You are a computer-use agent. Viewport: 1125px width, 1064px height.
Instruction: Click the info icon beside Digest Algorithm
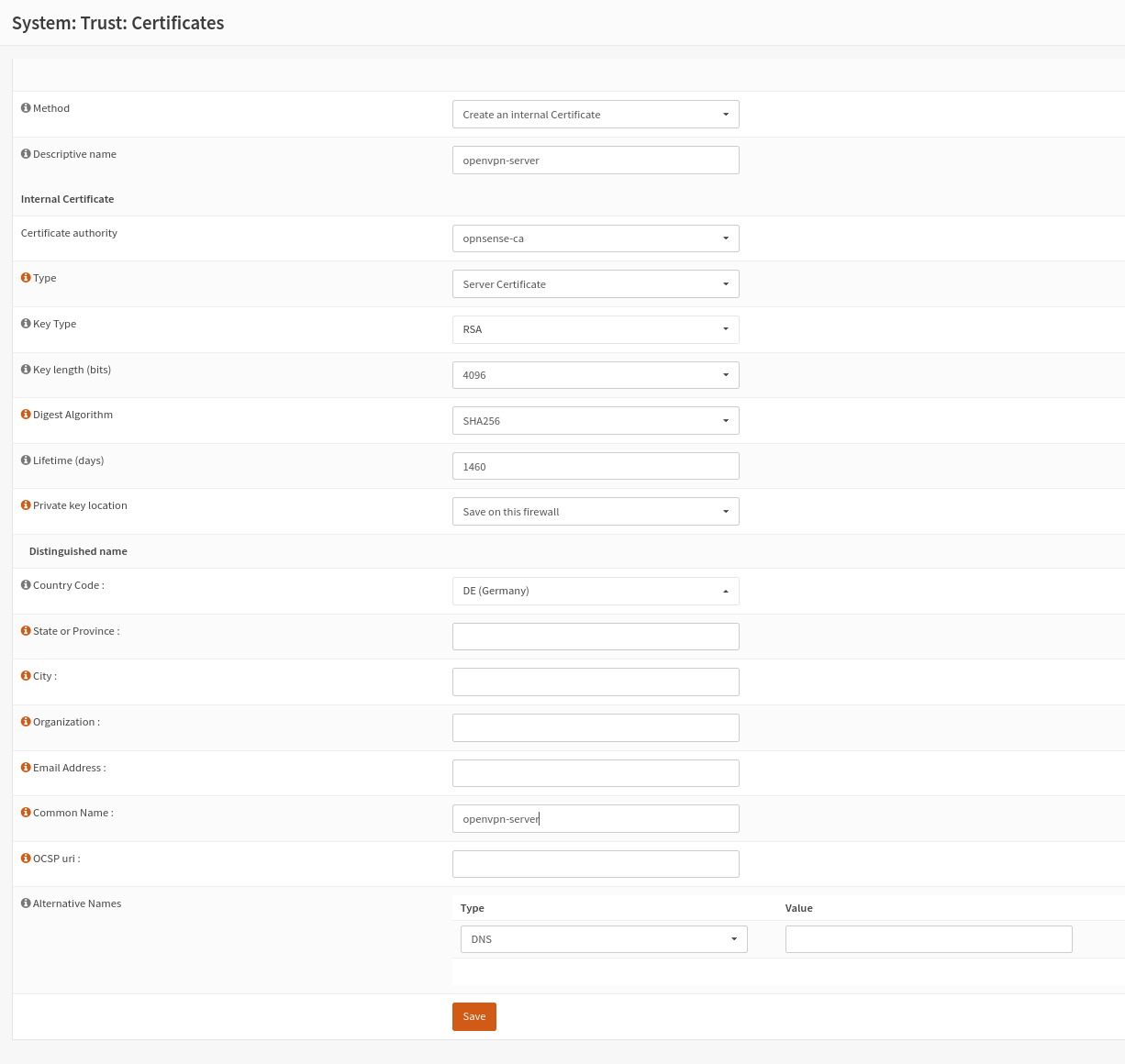(x=26, y=415)
